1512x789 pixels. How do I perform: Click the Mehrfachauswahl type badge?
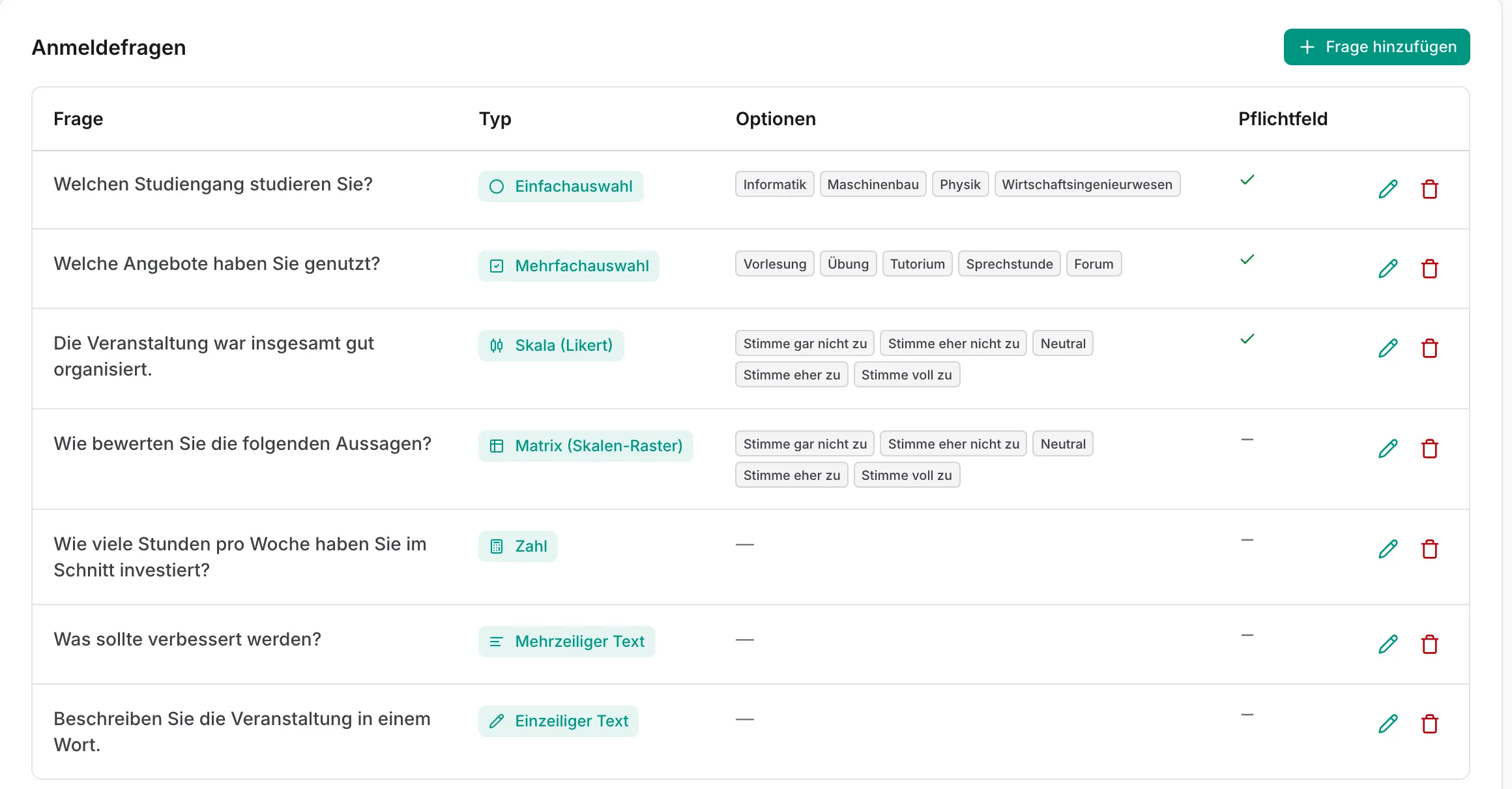click(x=568, y=266)
